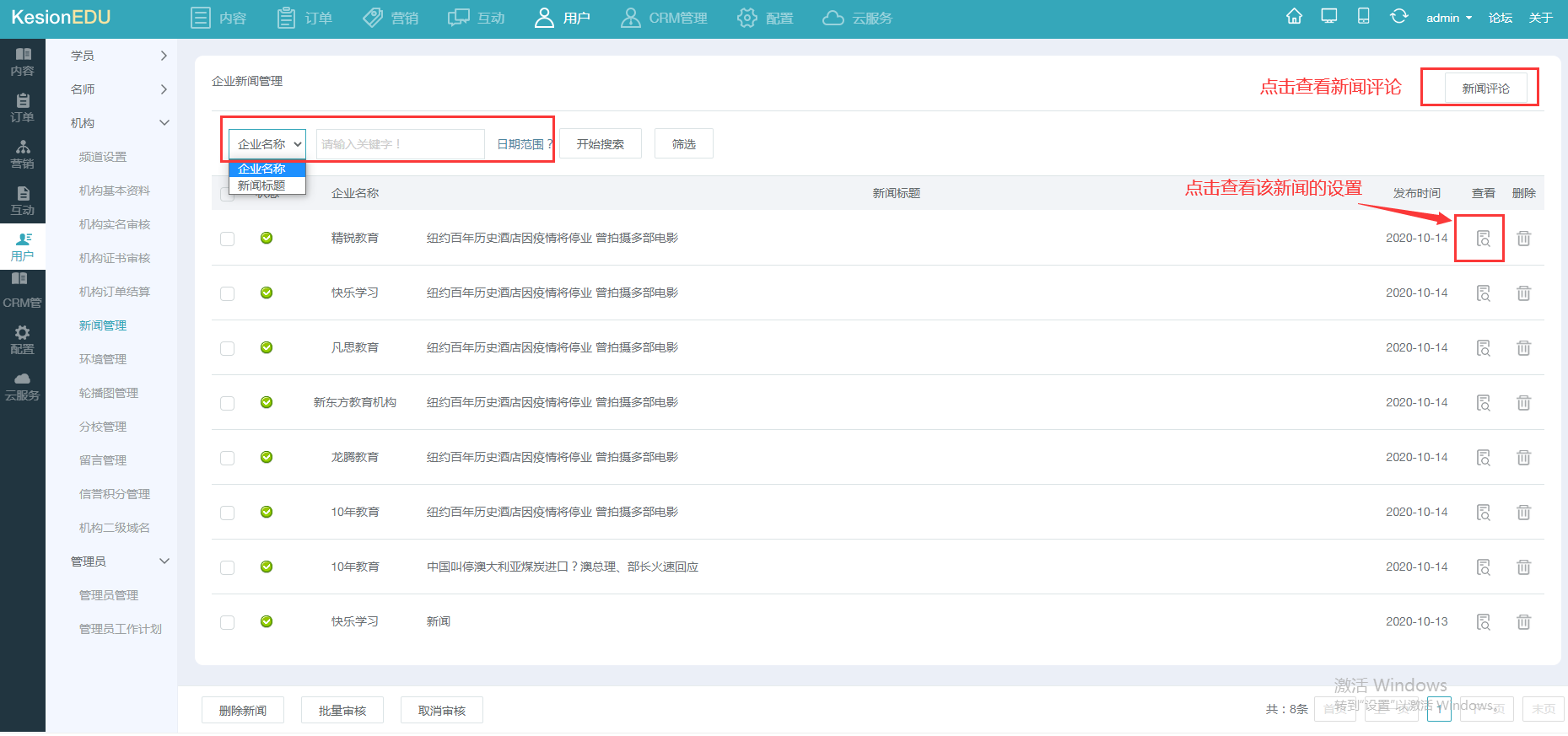This screenshot has height=736, width=1568.
Task: View news settings for 精锐教育 row
Action: point(1483,239)
